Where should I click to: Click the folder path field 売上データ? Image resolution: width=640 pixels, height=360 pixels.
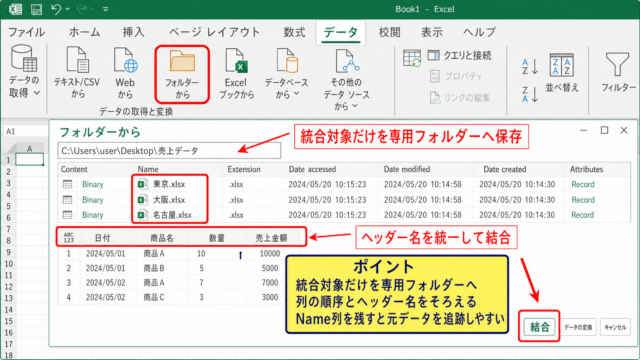tap(169, 151)
